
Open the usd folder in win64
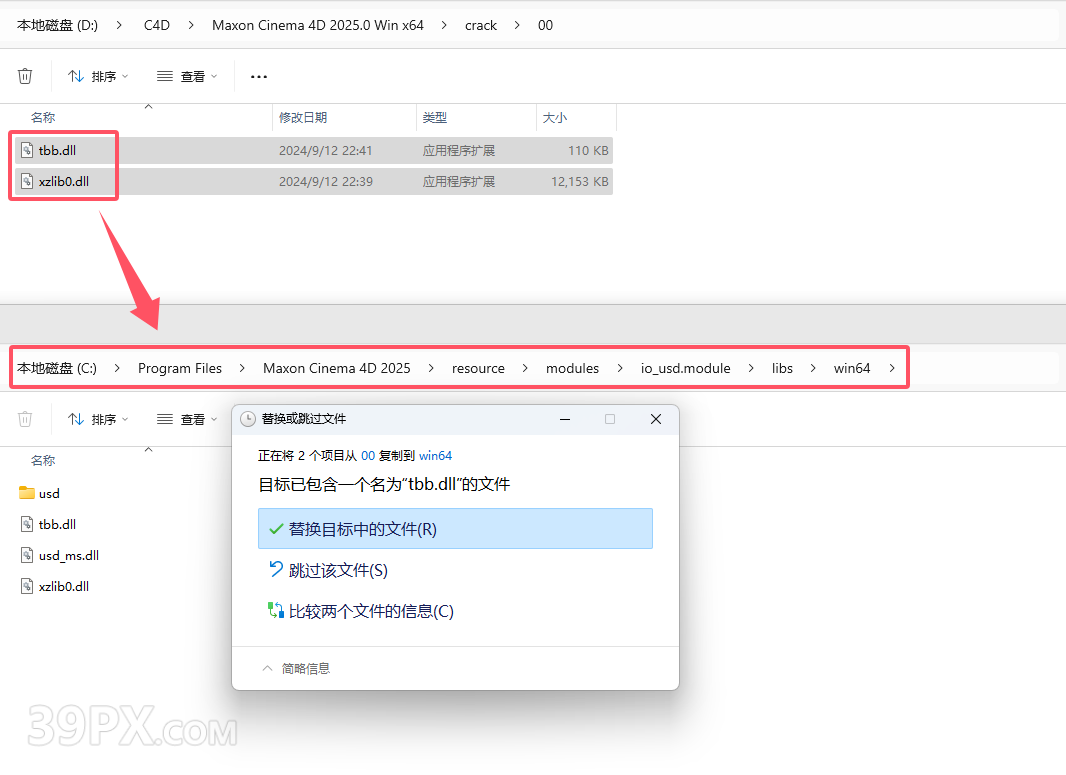[49, 493]
